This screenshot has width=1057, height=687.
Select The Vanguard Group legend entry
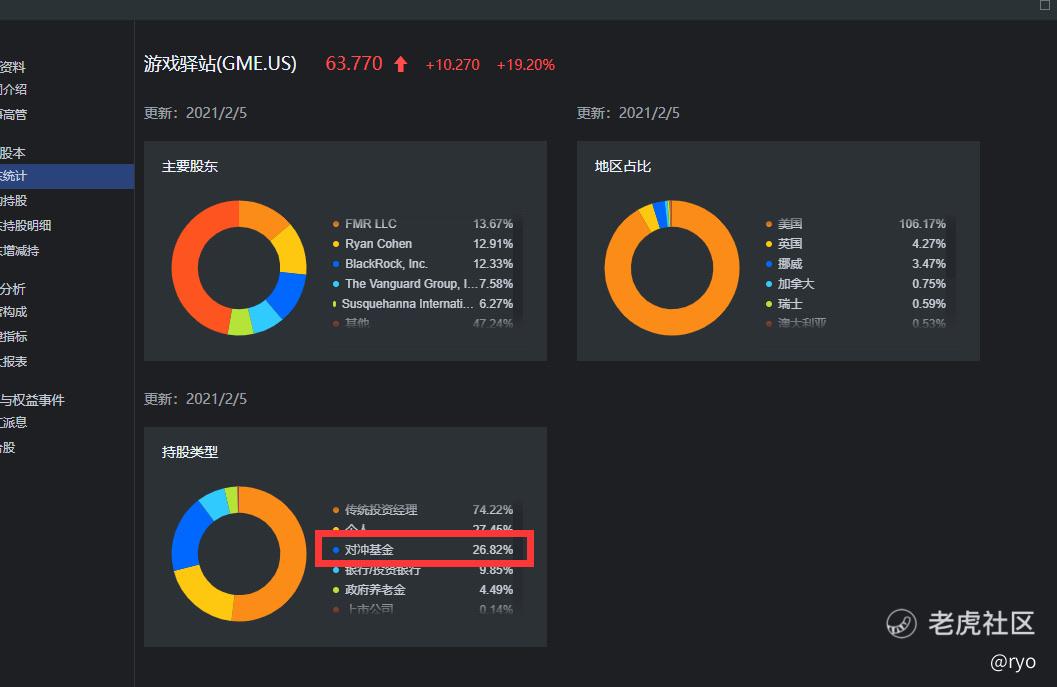click(x=411, y=284)
